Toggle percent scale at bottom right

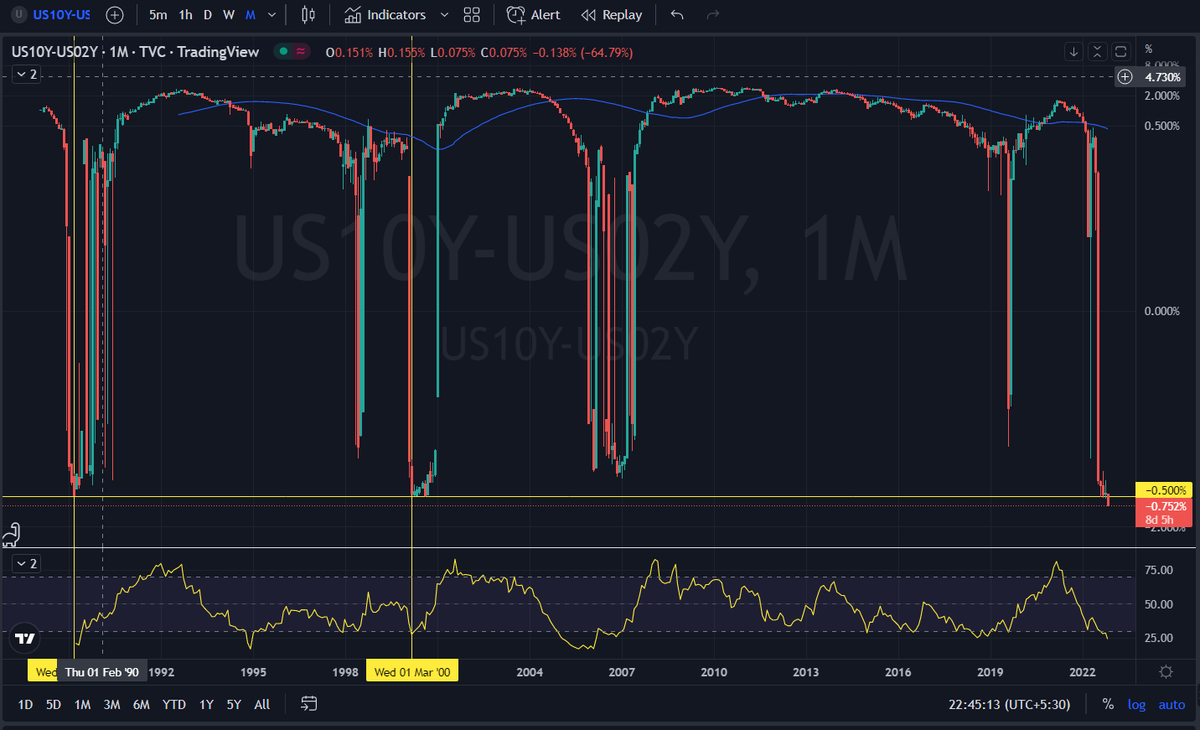point(1108,704)
